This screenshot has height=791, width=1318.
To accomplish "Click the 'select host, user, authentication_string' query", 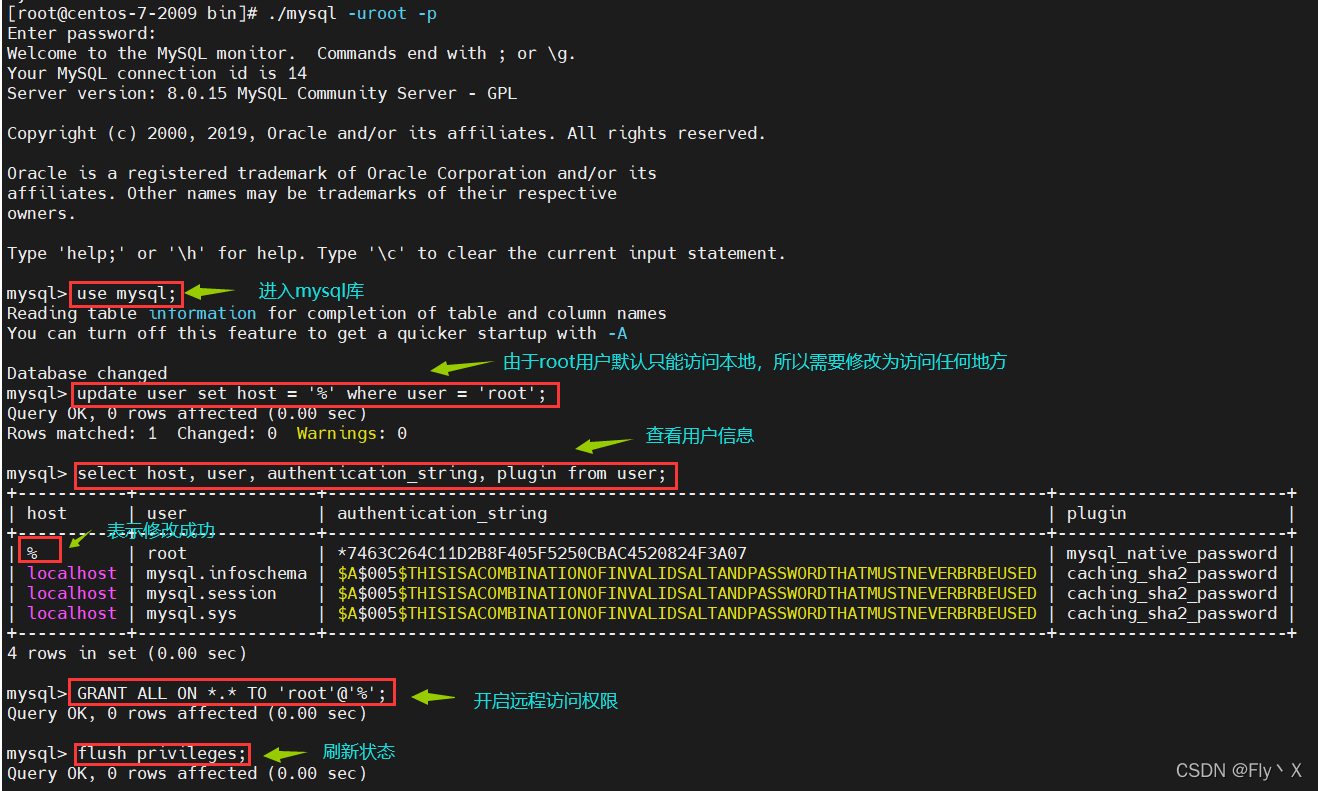I will [372, 473].
